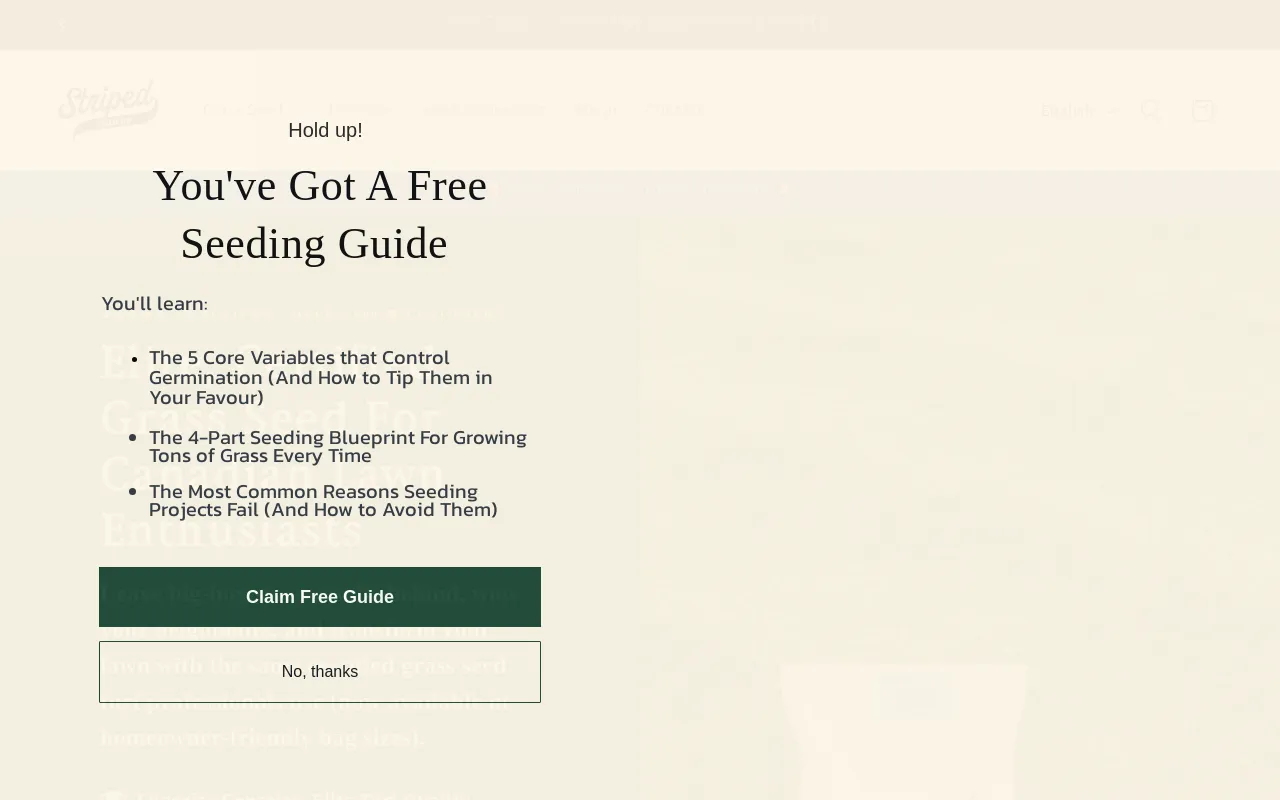Click the Hold up! popup heading
The image size is (1280, 800).
(325, 130)
